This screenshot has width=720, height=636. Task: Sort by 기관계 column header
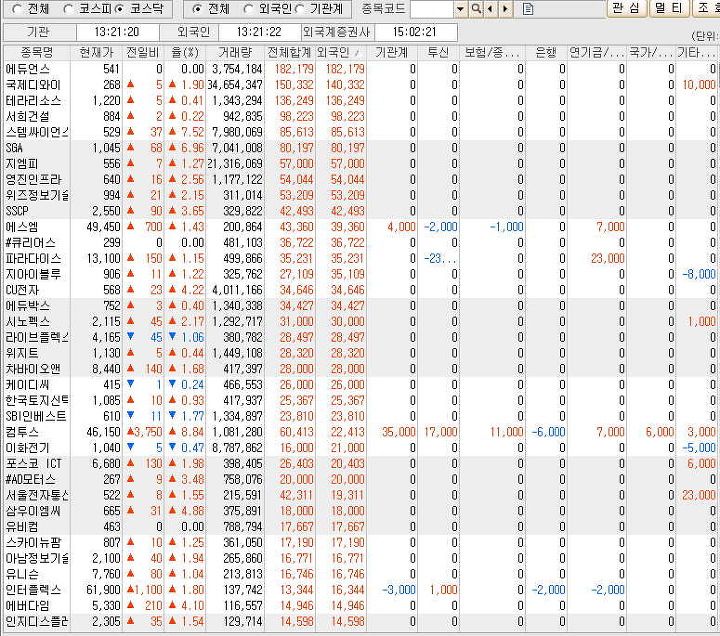click(392, 52)
